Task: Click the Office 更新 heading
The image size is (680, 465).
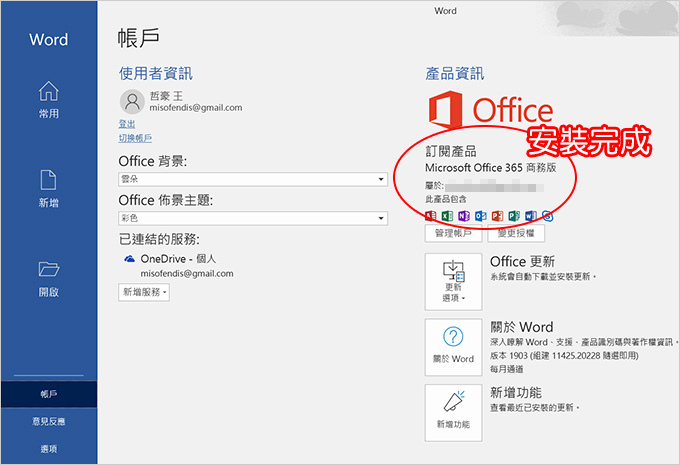Action: pyautogui.click(x=523, y=262)
